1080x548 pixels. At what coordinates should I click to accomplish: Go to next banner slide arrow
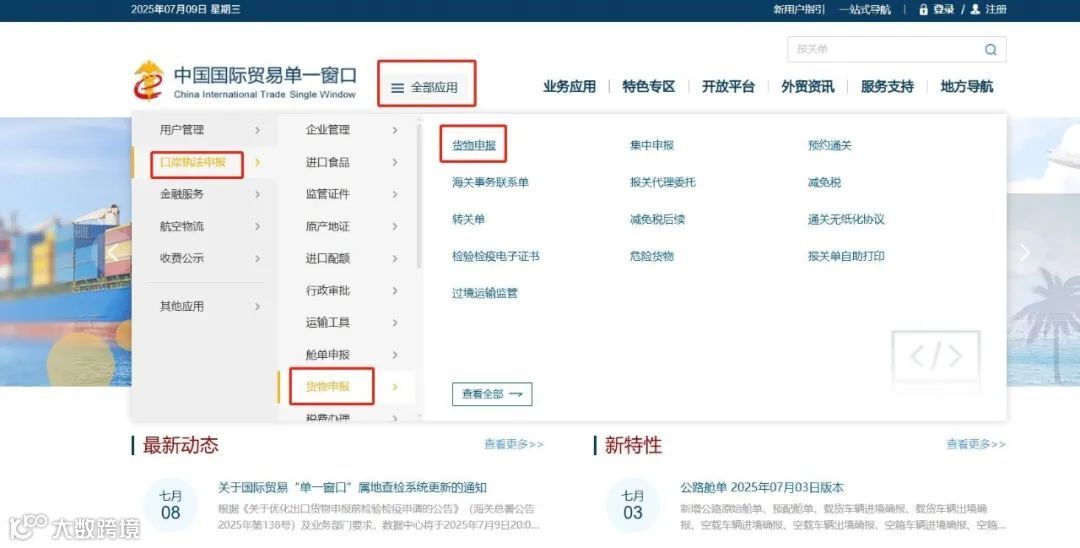point(1025,253)
